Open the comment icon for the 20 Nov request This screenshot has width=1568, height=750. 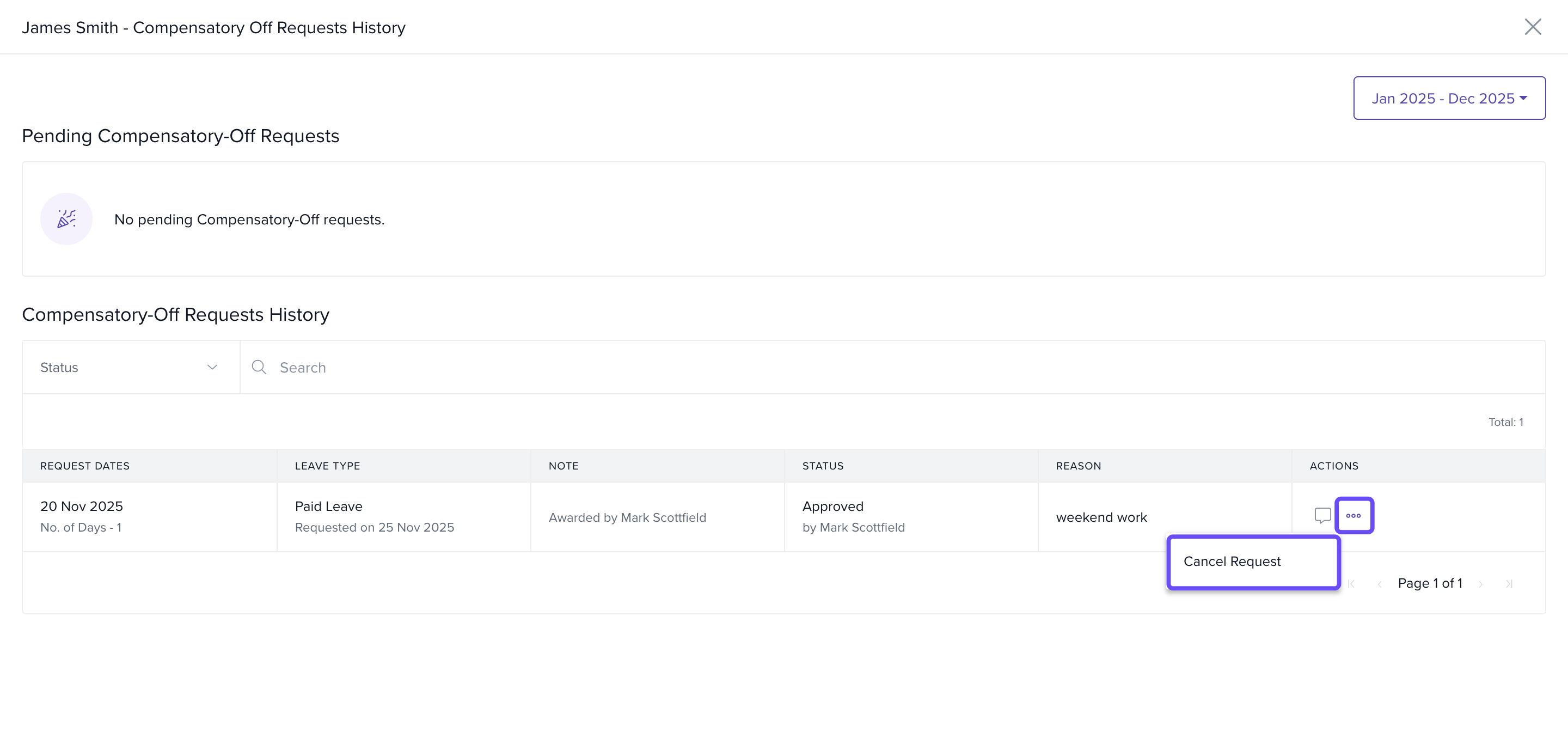[x=1322, y=516]
